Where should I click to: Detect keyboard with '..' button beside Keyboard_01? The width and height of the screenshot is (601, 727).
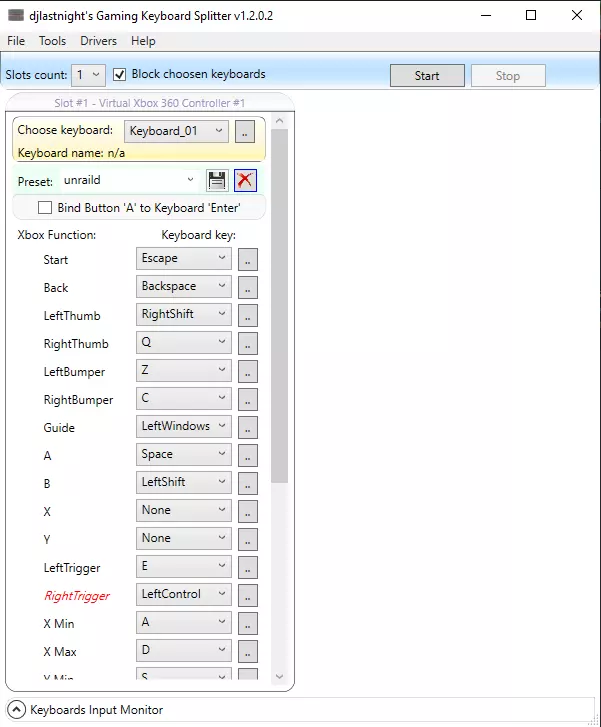tap(245, 131)
